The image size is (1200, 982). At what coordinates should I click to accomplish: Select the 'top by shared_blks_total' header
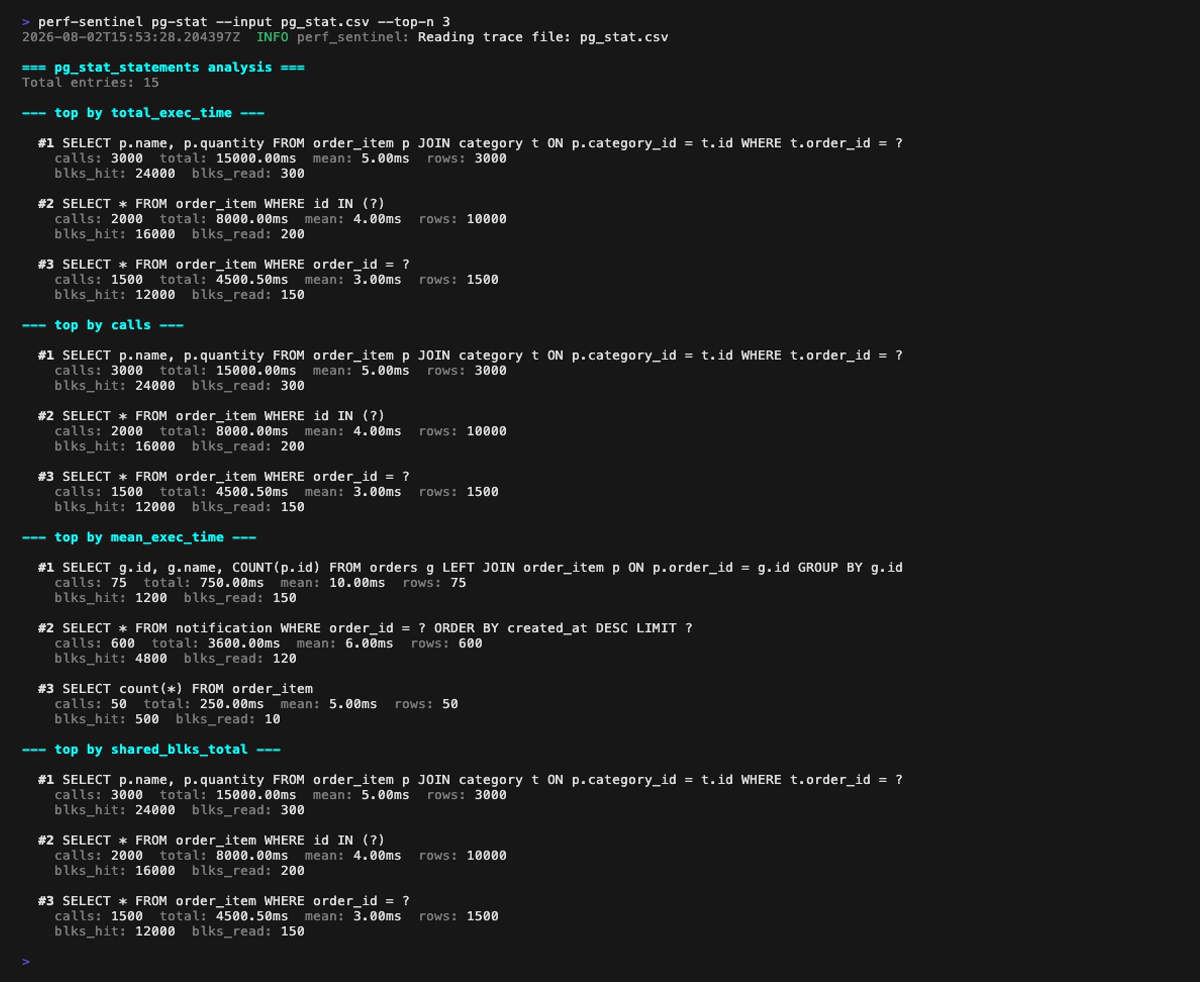pos(151,749)
